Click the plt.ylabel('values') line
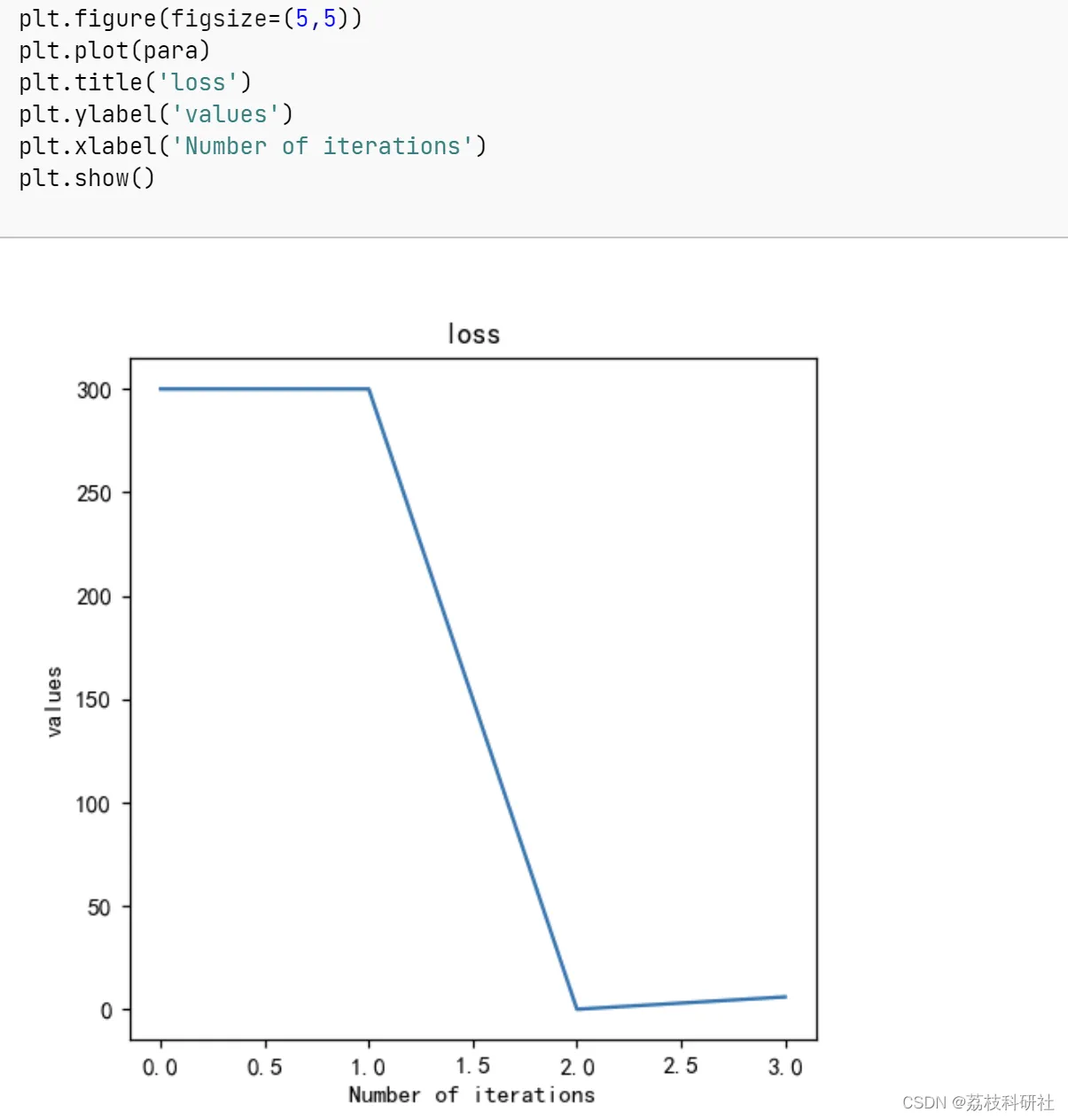 [x=156, y=114]
